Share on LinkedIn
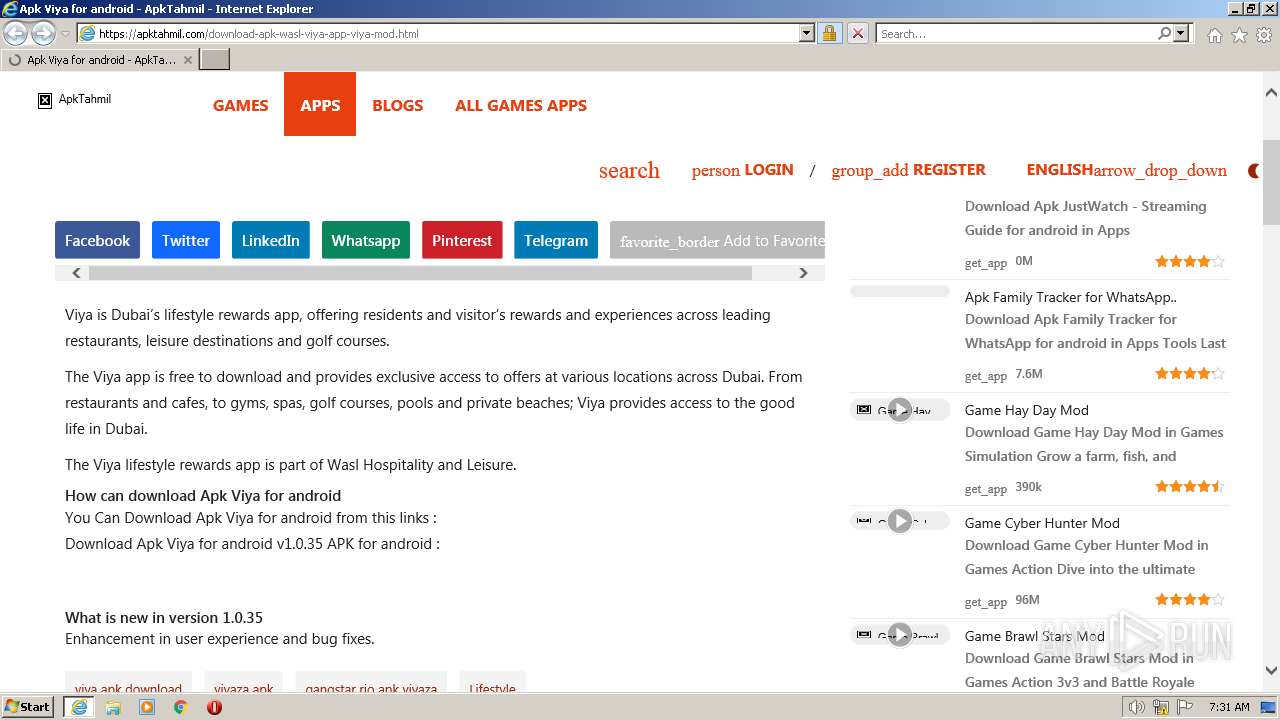Viewport: 1280px width, 720px height. tap(270, 240)
